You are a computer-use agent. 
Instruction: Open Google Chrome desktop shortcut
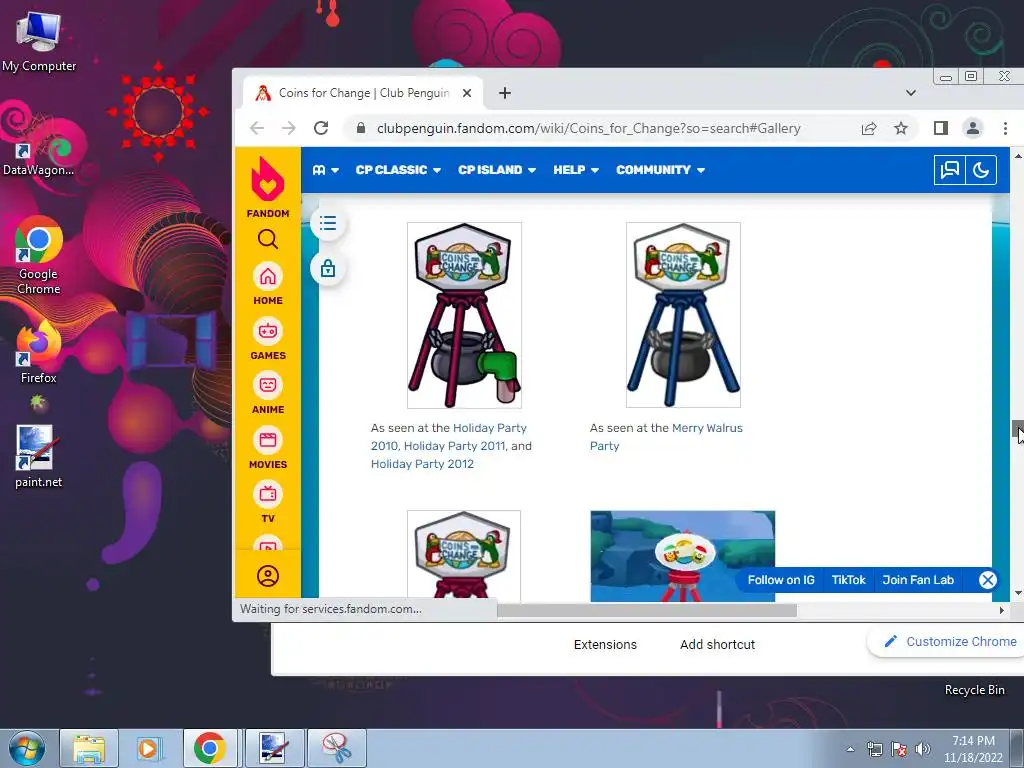click(x=39, y=256)
